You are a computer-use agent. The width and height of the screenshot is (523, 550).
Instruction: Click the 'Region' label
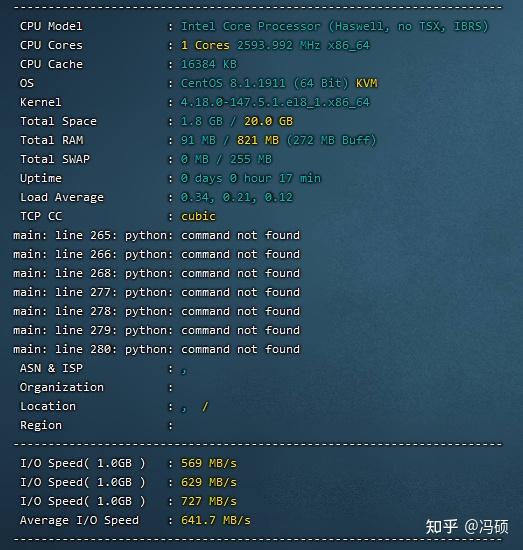[41, 425]
